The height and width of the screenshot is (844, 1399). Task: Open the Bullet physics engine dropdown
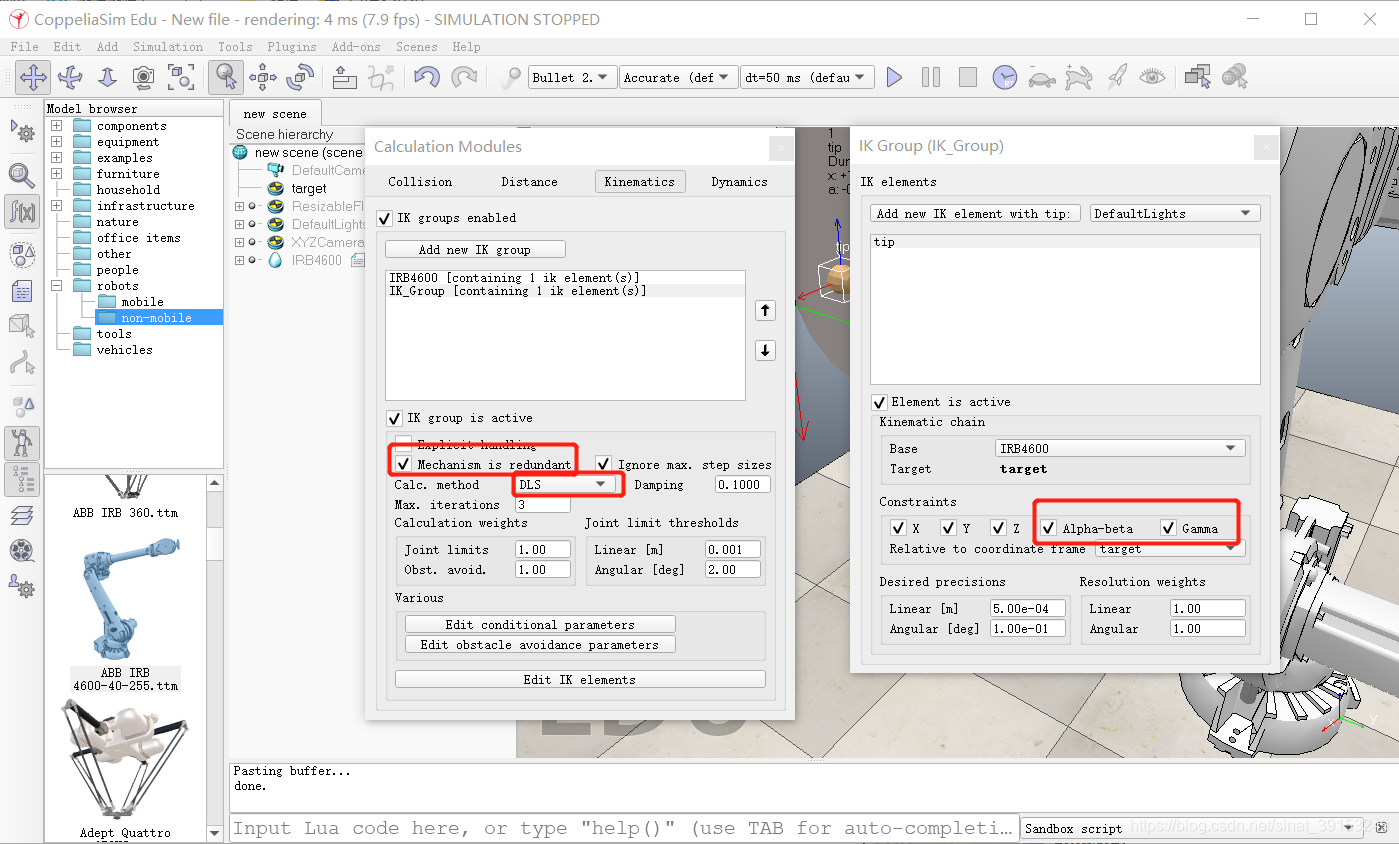[x=572, y=77]
